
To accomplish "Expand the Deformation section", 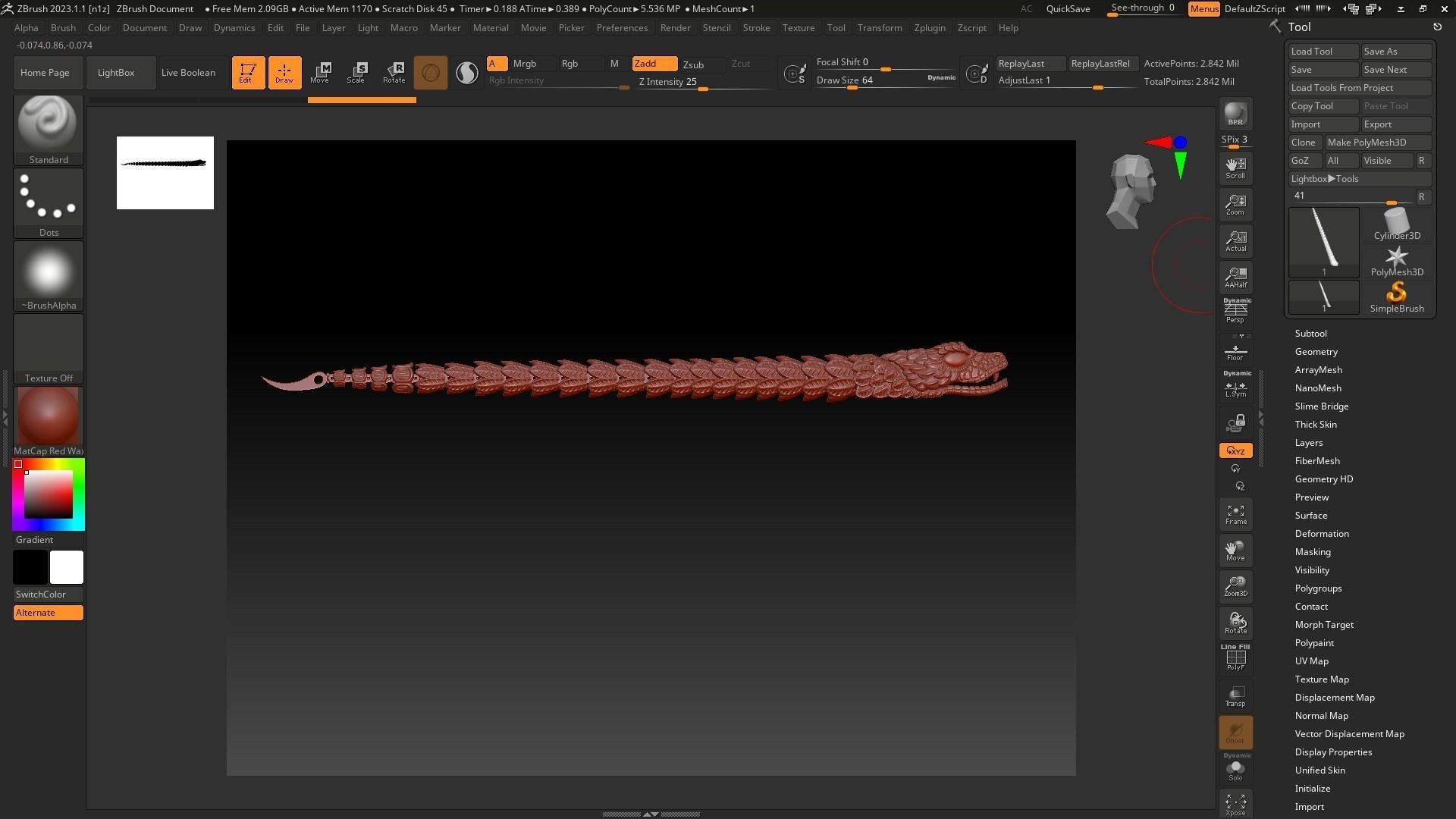I will (1321, 534).
